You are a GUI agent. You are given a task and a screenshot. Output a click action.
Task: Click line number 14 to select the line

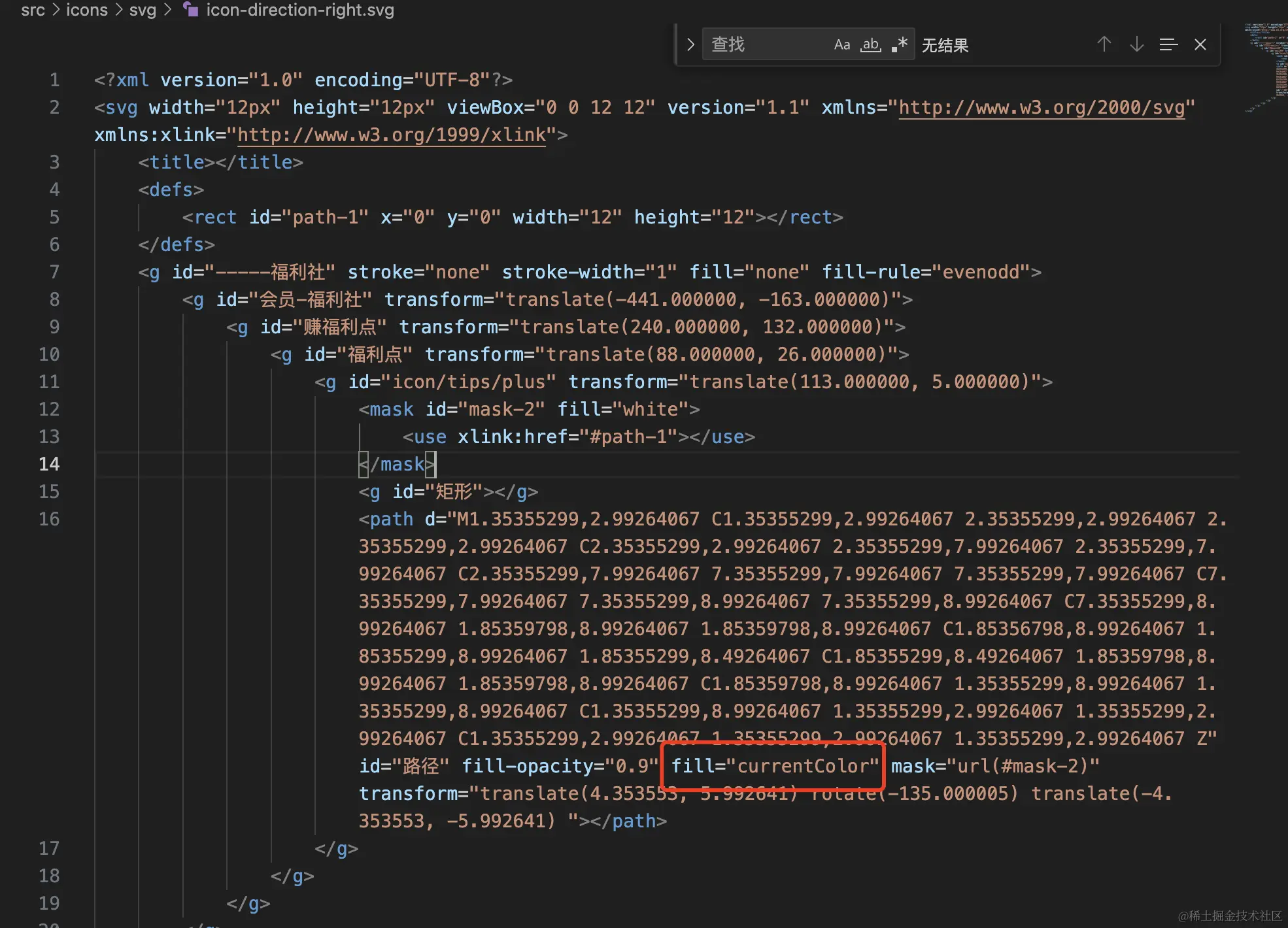tap(49, 464)
